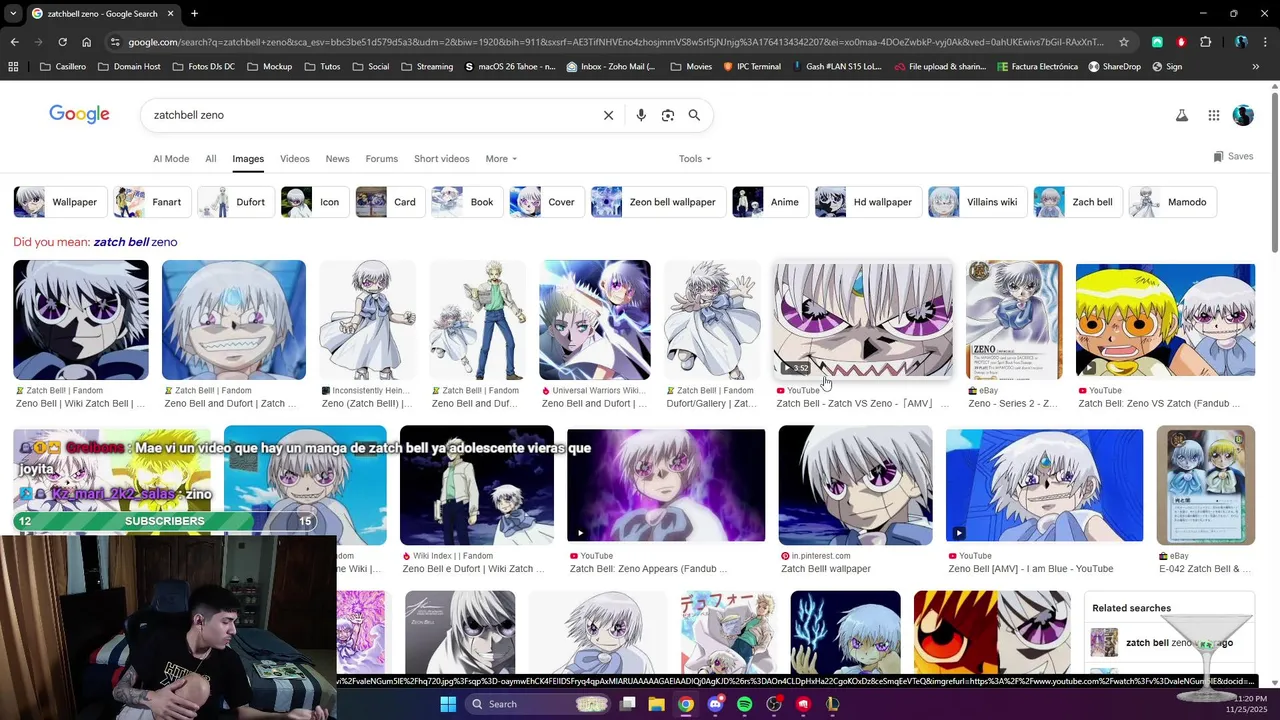Filter images by the Wallpaper chip
The image size is (1280, 720).
(x=59, y=202)
